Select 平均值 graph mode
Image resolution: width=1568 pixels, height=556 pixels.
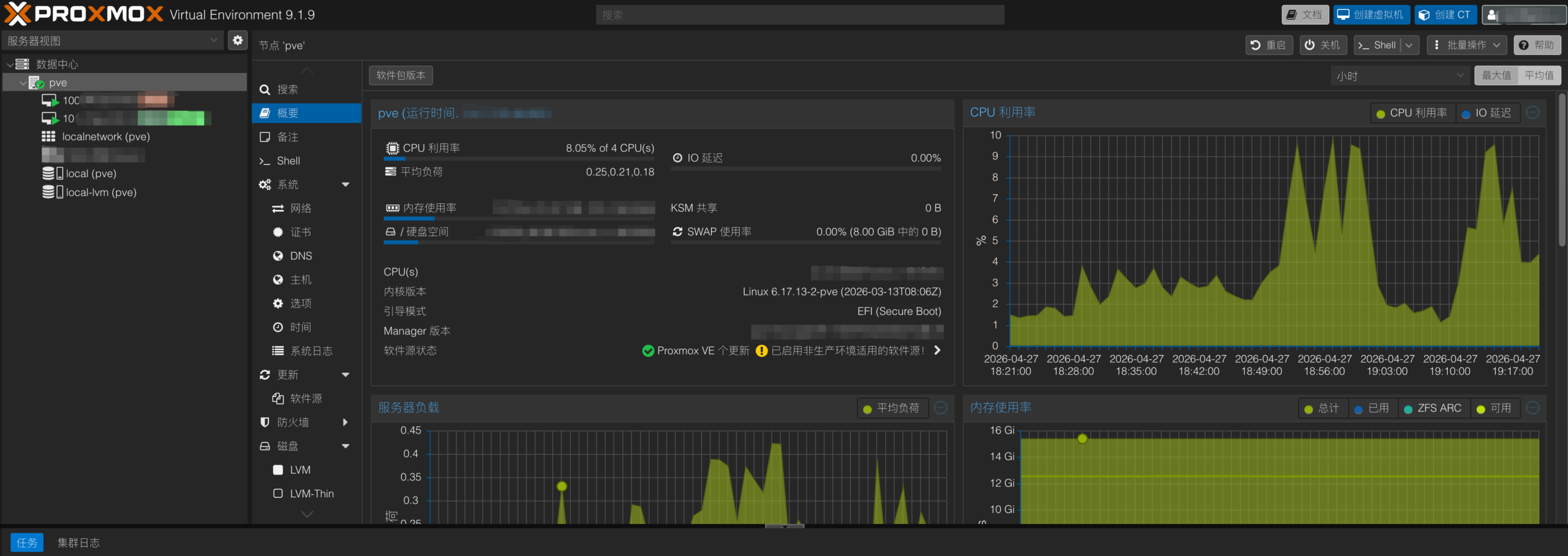pos(1539,75)
